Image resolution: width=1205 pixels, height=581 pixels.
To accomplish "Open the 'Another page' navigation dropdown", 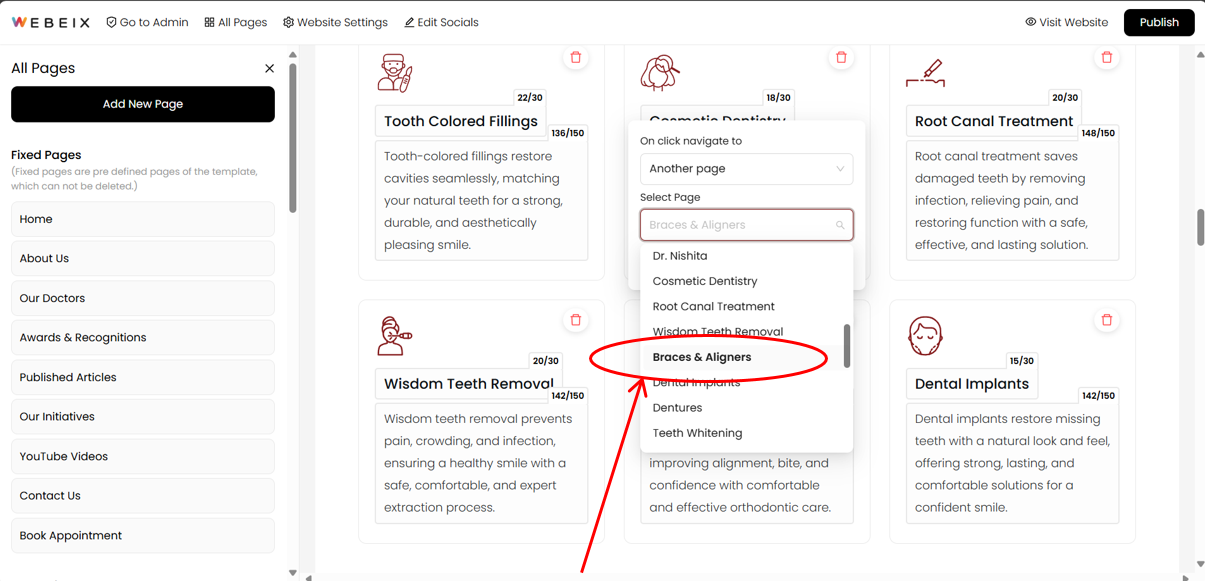I will (x=746, y=169).
